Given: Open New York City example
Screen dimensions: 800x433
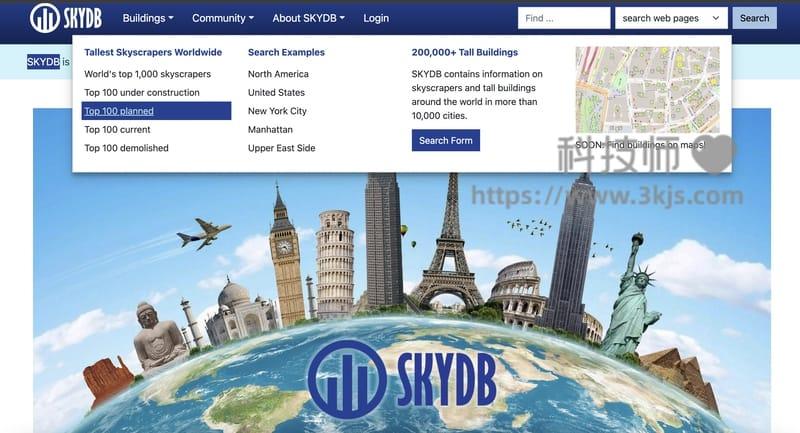Looking at the screenshot, I should tap(277, 111).
